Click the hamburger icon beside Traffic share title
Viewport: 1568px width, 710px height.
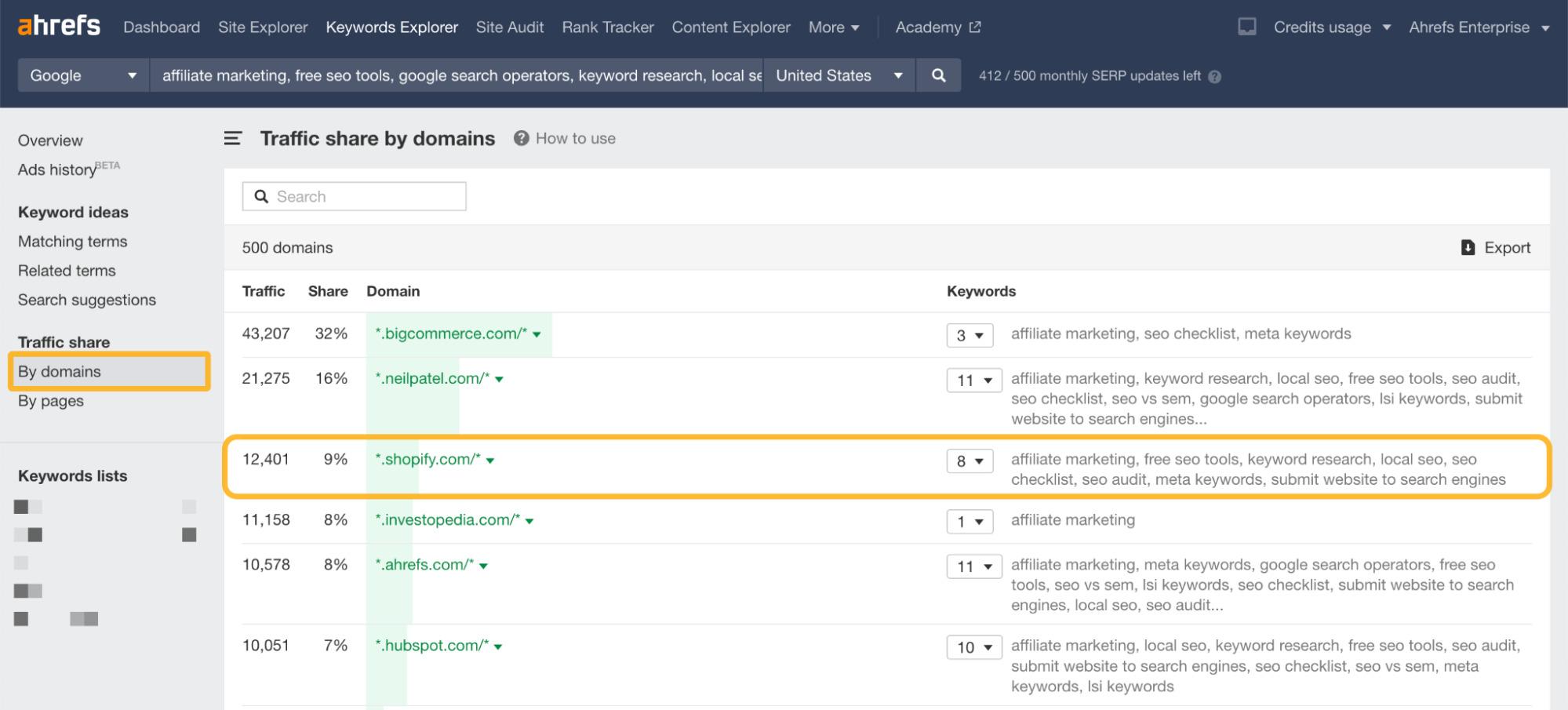[x=231, y=137]
